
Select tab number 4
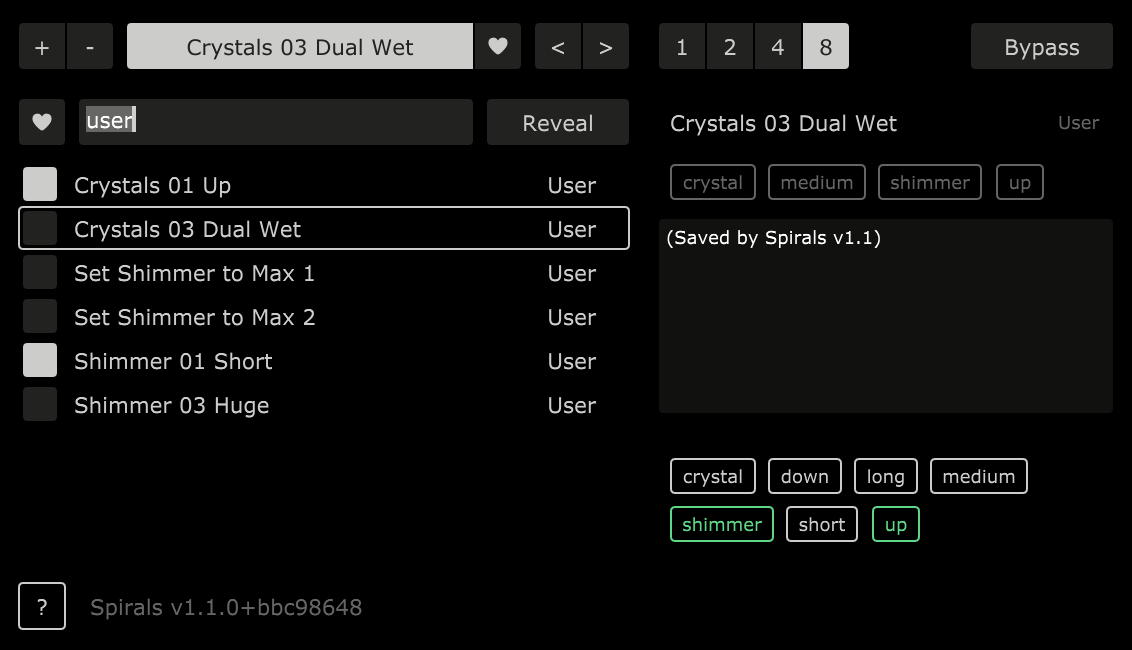778,47
